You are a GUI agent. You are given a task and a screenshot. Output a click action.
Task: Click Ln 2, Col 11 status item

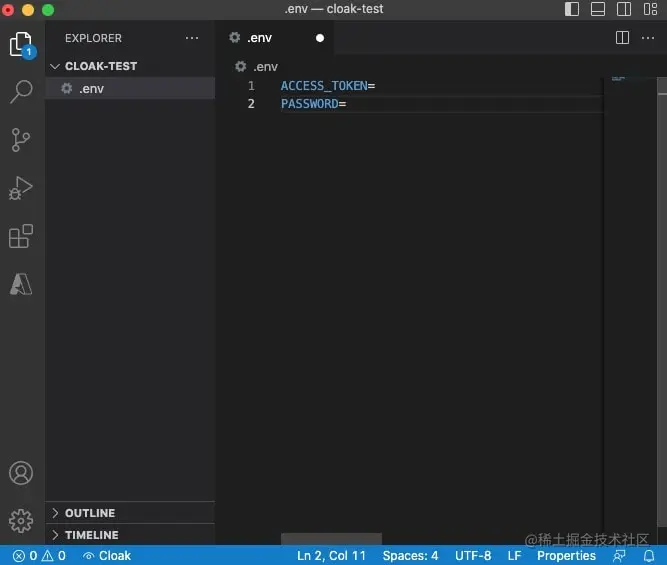[x=331, y=555]
